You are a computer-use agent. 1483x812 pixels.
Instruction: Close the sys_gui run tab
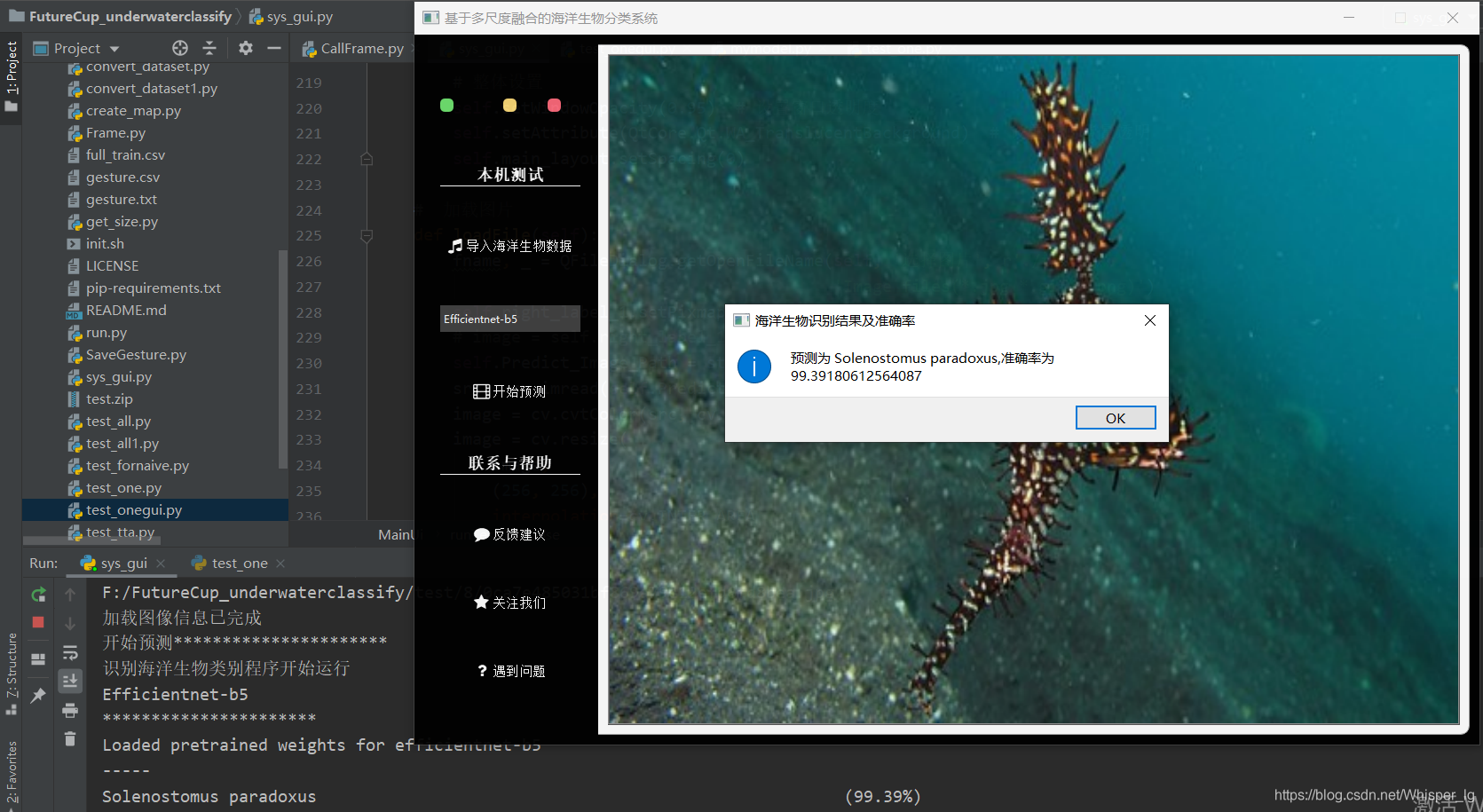(161, 564)
